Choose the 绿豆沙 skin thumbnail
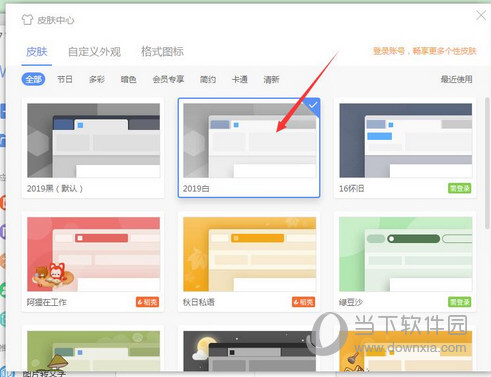 tap(406, 254)
